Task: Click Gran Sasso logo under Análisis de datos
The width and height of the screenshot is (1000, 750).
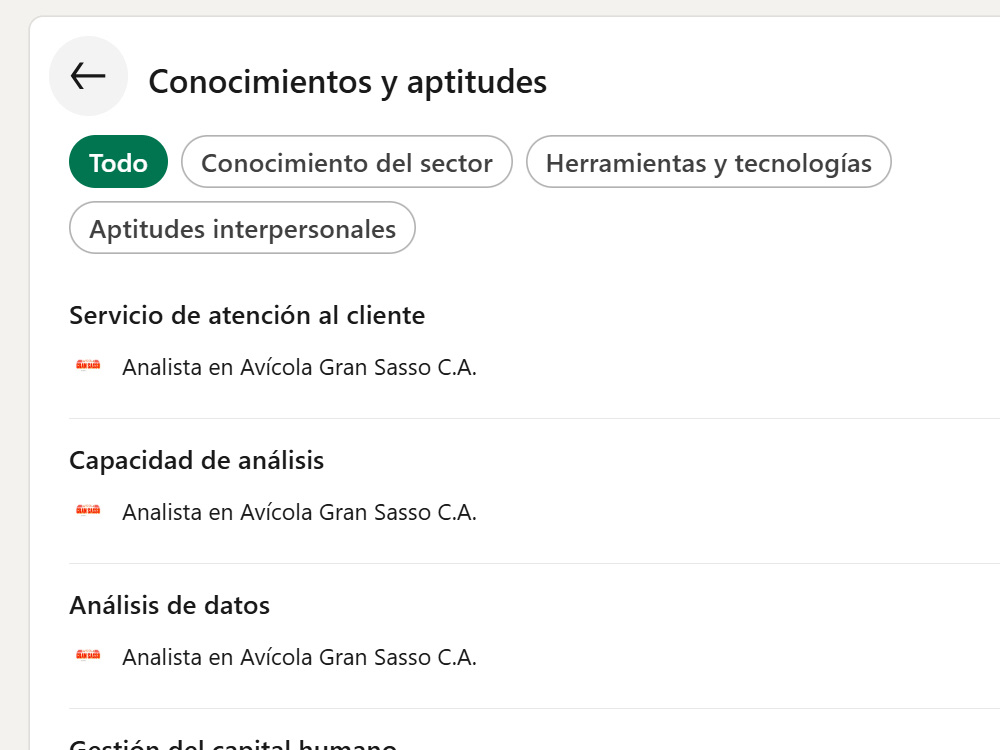Action: click(x=88, y=654)
